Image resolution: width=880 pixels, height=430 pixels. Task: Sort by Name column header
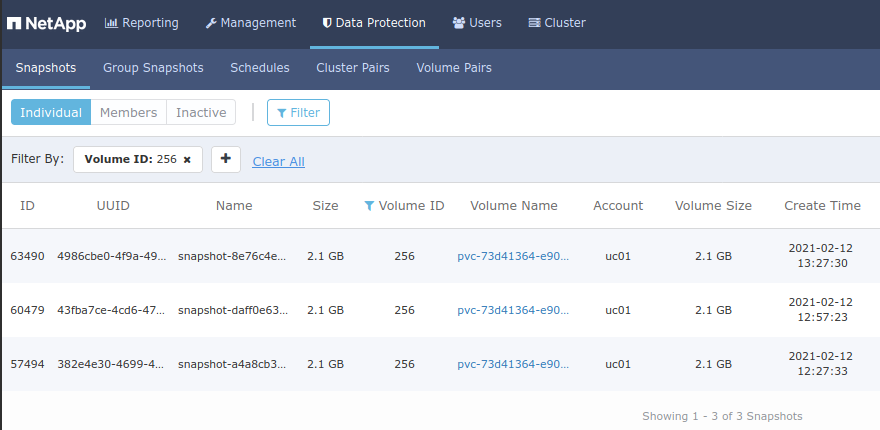coord(234,205)
